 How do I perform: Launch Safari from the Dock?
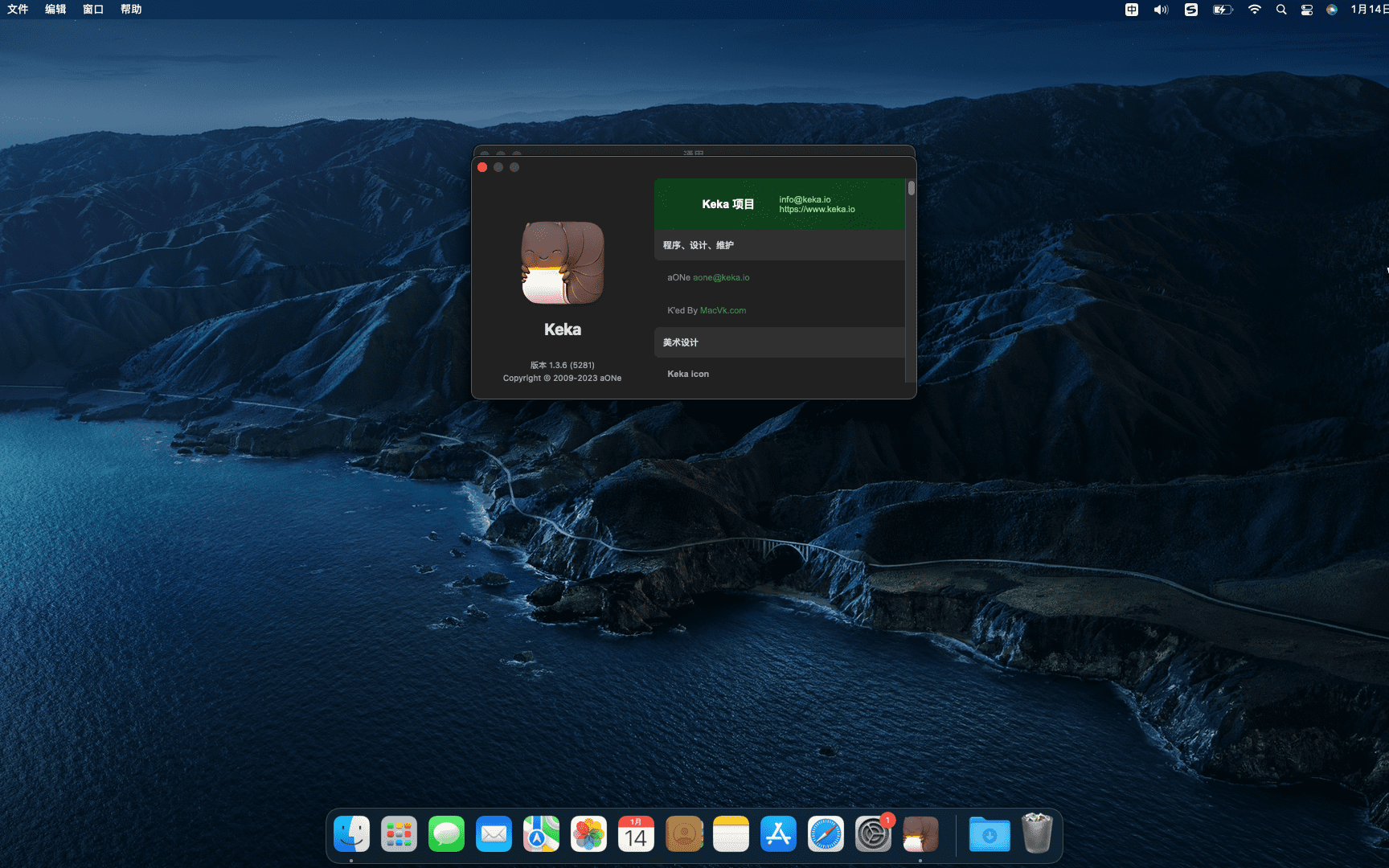(x=826, y=834)
